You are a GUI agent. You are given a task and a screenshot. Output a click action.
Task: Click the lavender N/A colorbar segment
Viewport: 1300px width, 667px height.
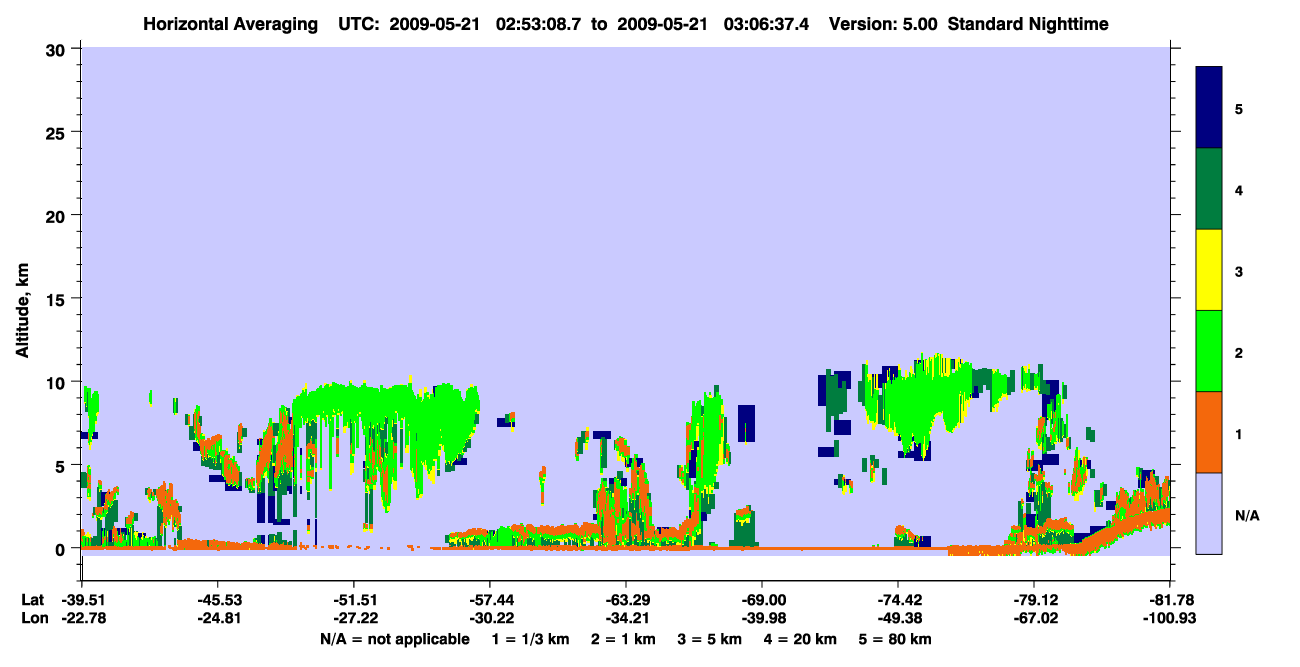[x=1209, y=513]
